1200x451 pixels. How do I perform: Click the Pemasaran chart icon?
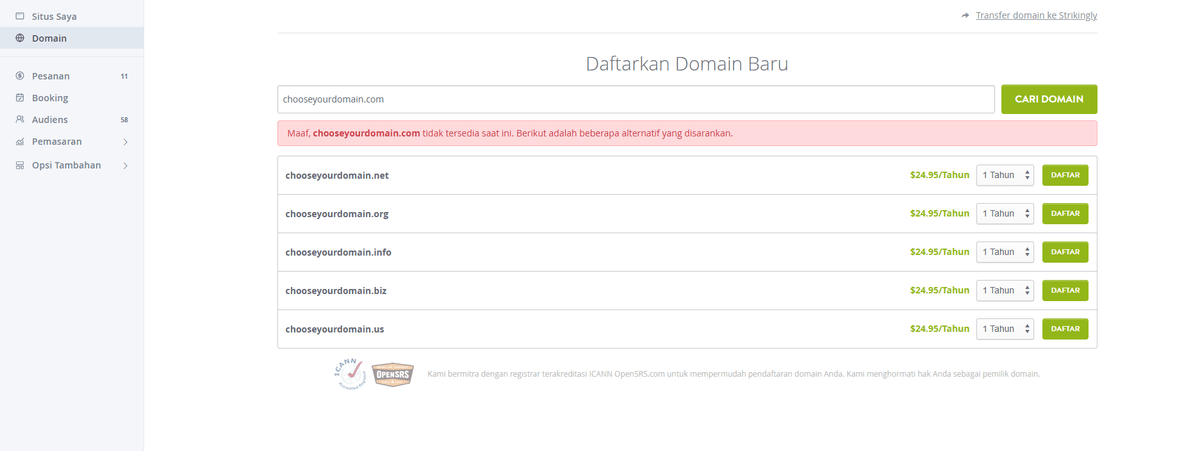(20, 142)
